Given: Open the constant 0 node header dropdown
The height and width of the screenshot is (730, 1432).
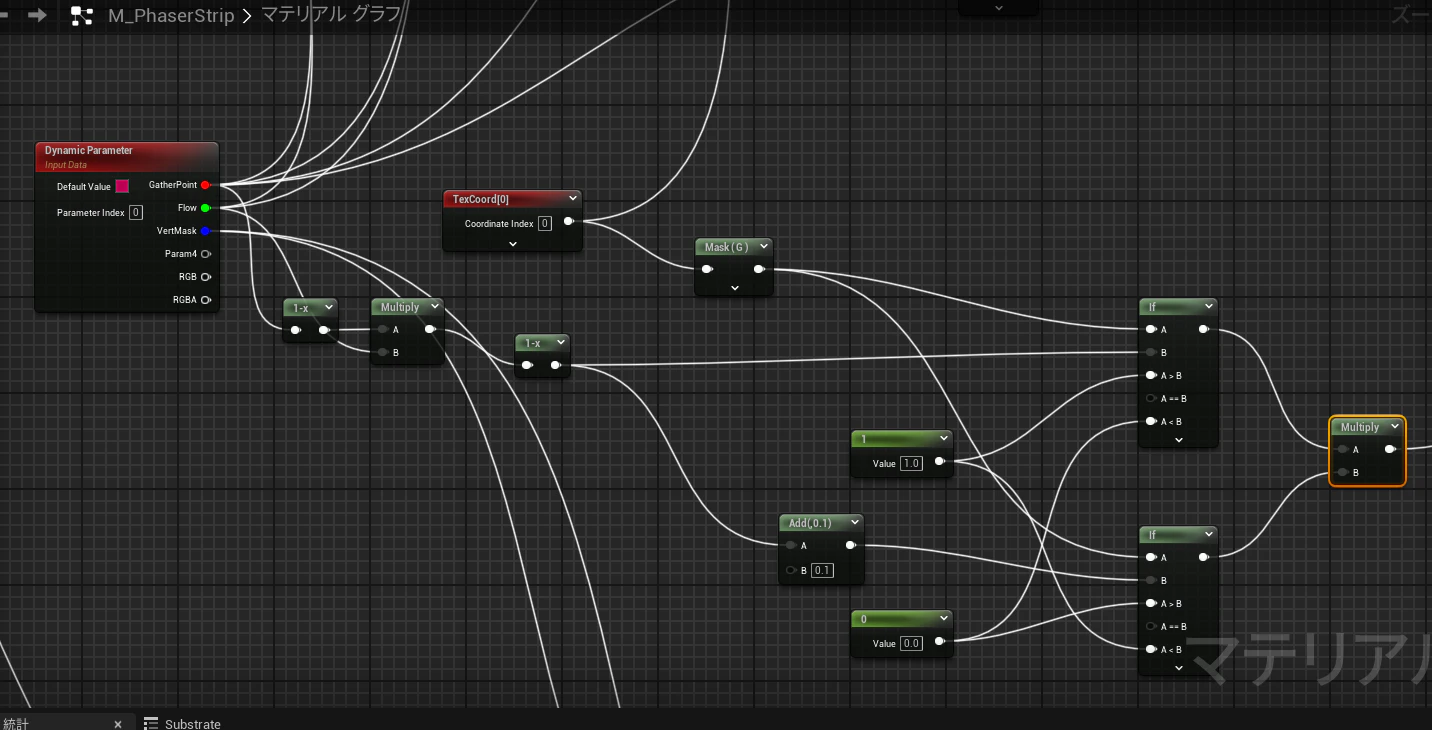Looking at the screenshot, I should (x=943, y=618).
